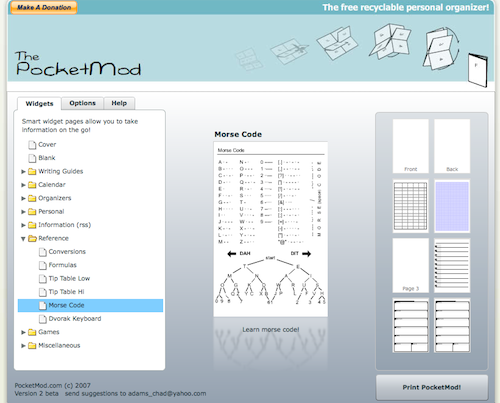Click the Games folder icon
The height and width of the screenshot is (403, 500).
click(32, 332)
